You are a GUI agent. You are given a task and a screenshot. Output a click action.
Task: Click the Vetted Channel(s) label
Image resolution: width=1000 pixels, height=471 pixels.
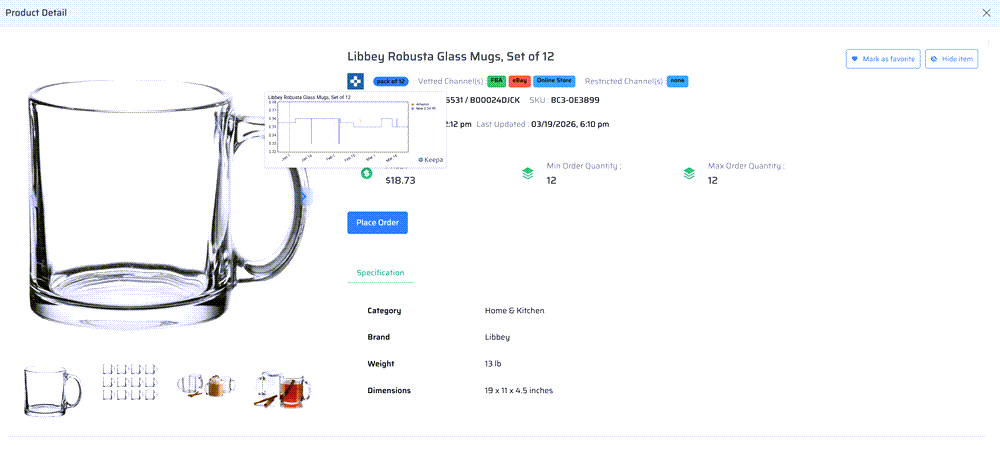coord(452,82)
